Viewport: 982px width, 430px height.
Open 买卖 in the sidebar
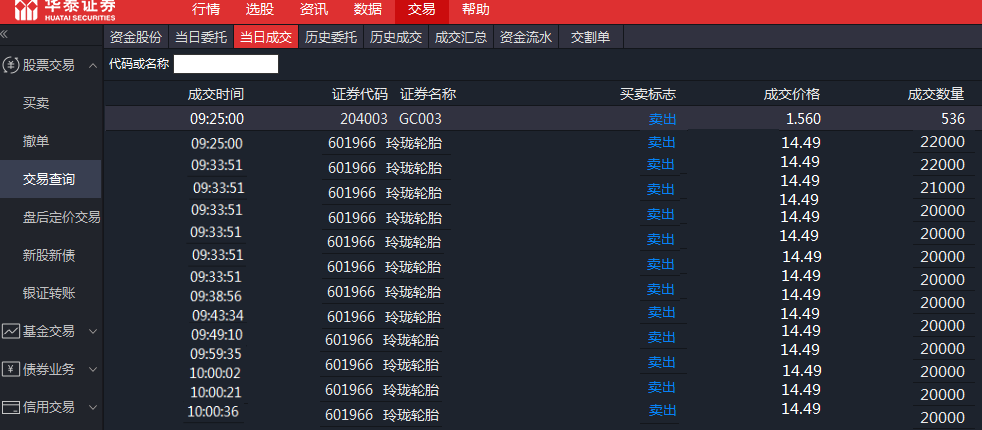tap(36, 103)
